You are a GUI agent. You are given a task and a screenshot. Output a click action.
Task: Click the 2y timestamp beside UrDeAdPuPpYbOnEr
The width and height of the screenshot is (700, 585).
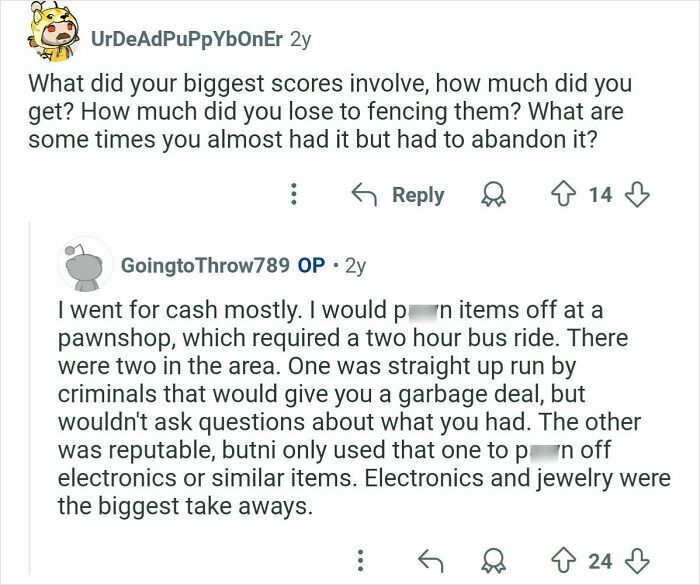(x=299, y=41)
